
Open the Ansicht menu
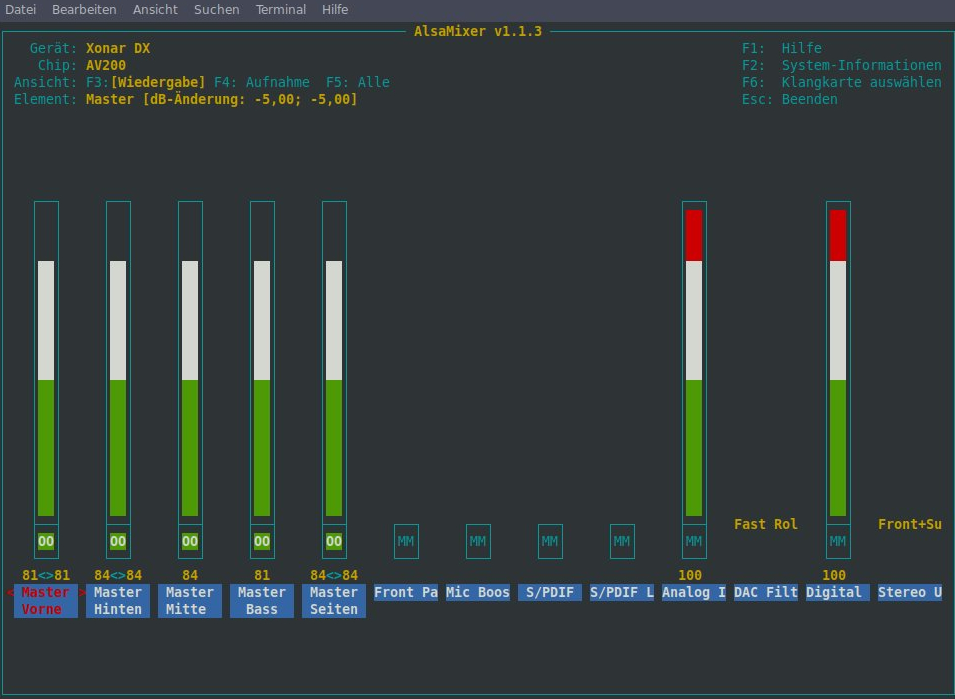[x=155, y=10]
